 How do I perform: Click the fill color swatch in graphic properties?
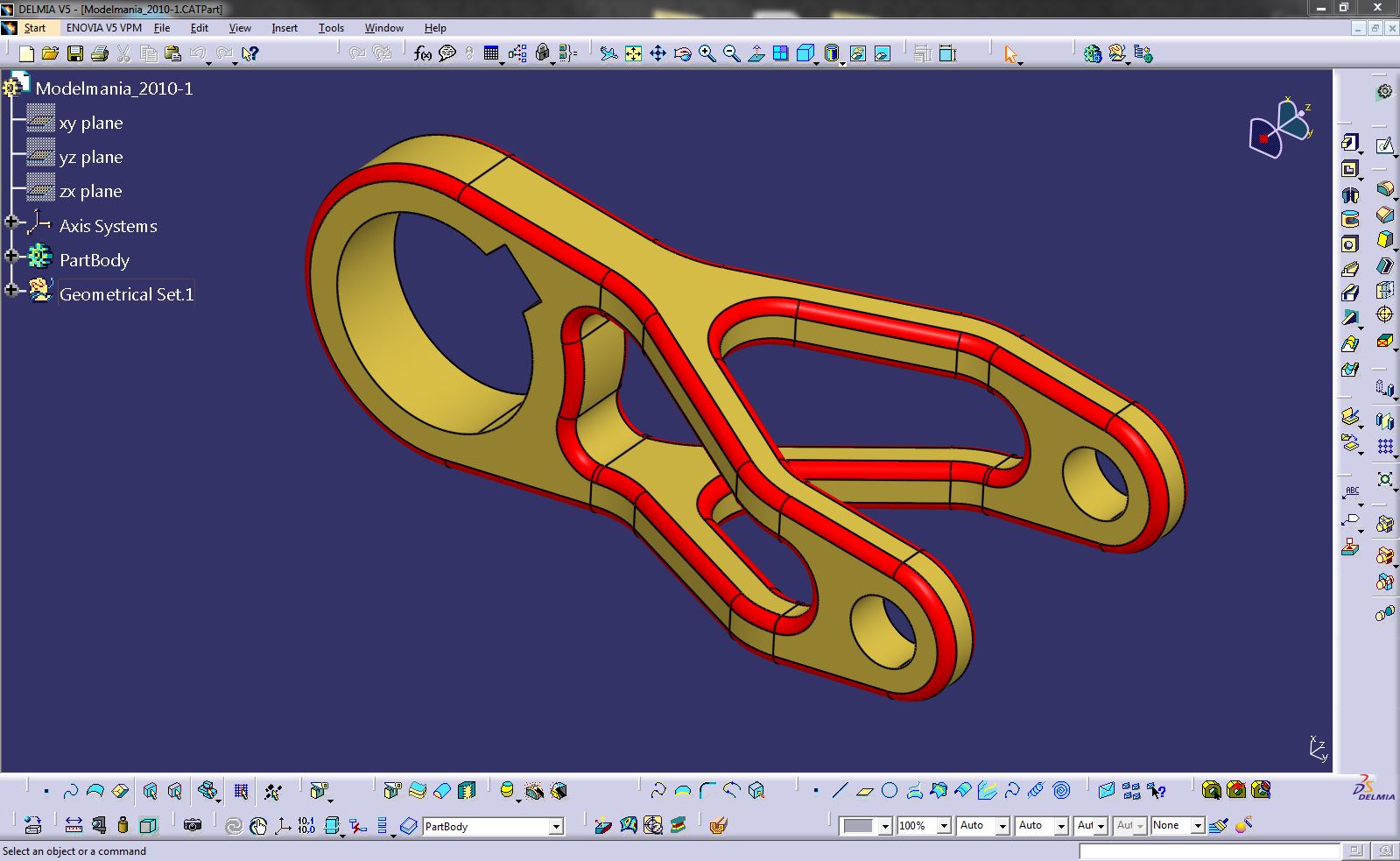[x=858, y=826]
